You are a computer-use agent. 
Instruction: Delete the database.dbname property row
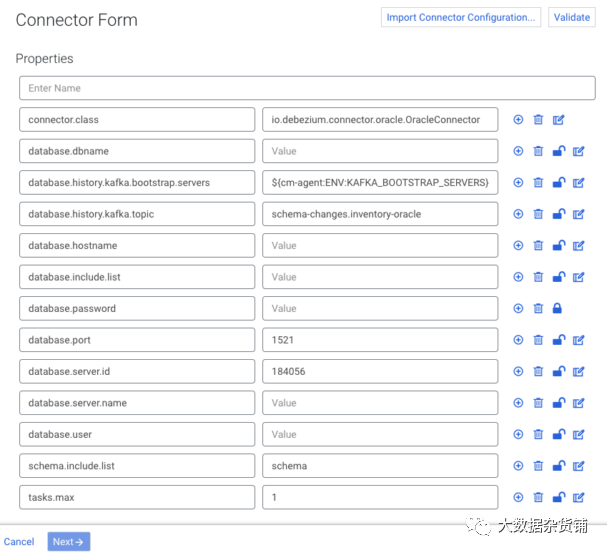pyautogui.click(x=538, y=151)
